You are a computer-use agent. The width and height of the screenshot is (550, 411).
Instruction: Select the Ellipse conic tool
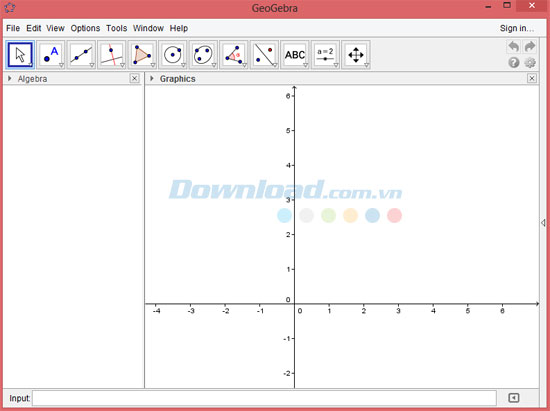point(203,55)
